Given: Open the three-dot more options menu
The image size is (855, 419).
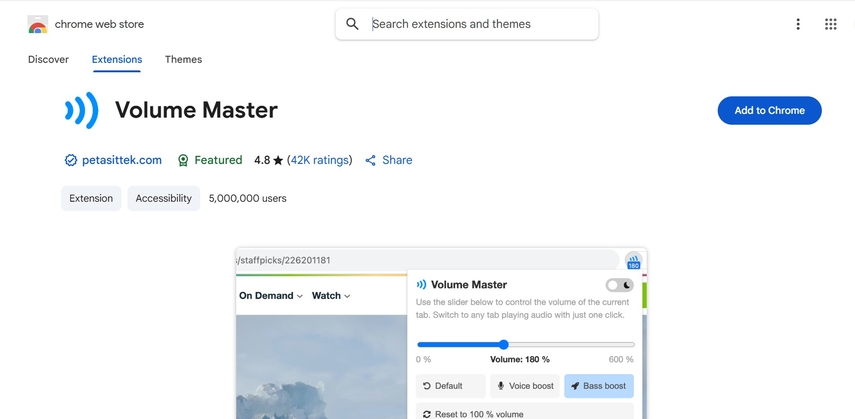Looking at the screenshot, I should point(798,24).
